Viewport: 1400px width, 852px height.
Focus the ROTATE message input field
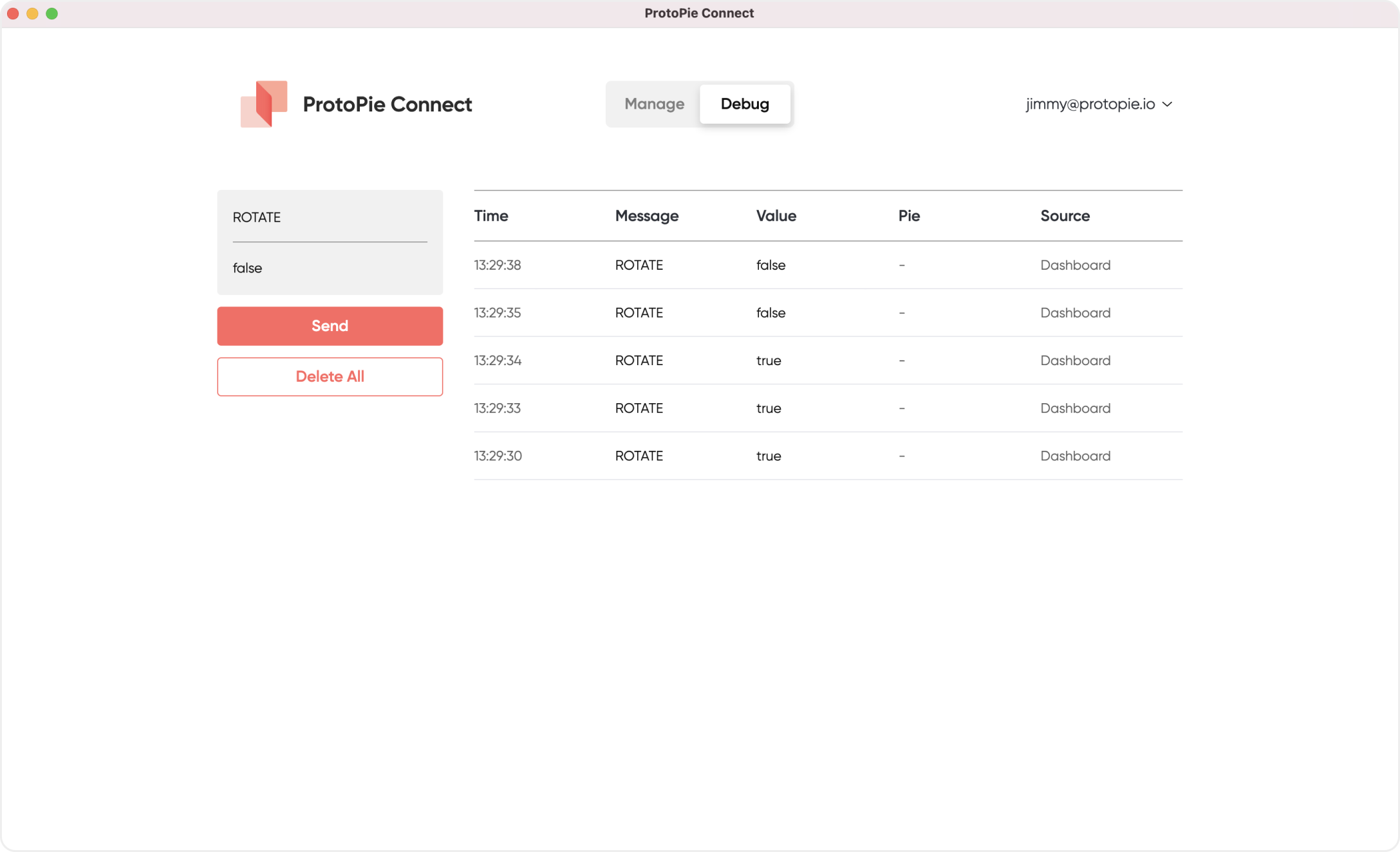[330, 218]
